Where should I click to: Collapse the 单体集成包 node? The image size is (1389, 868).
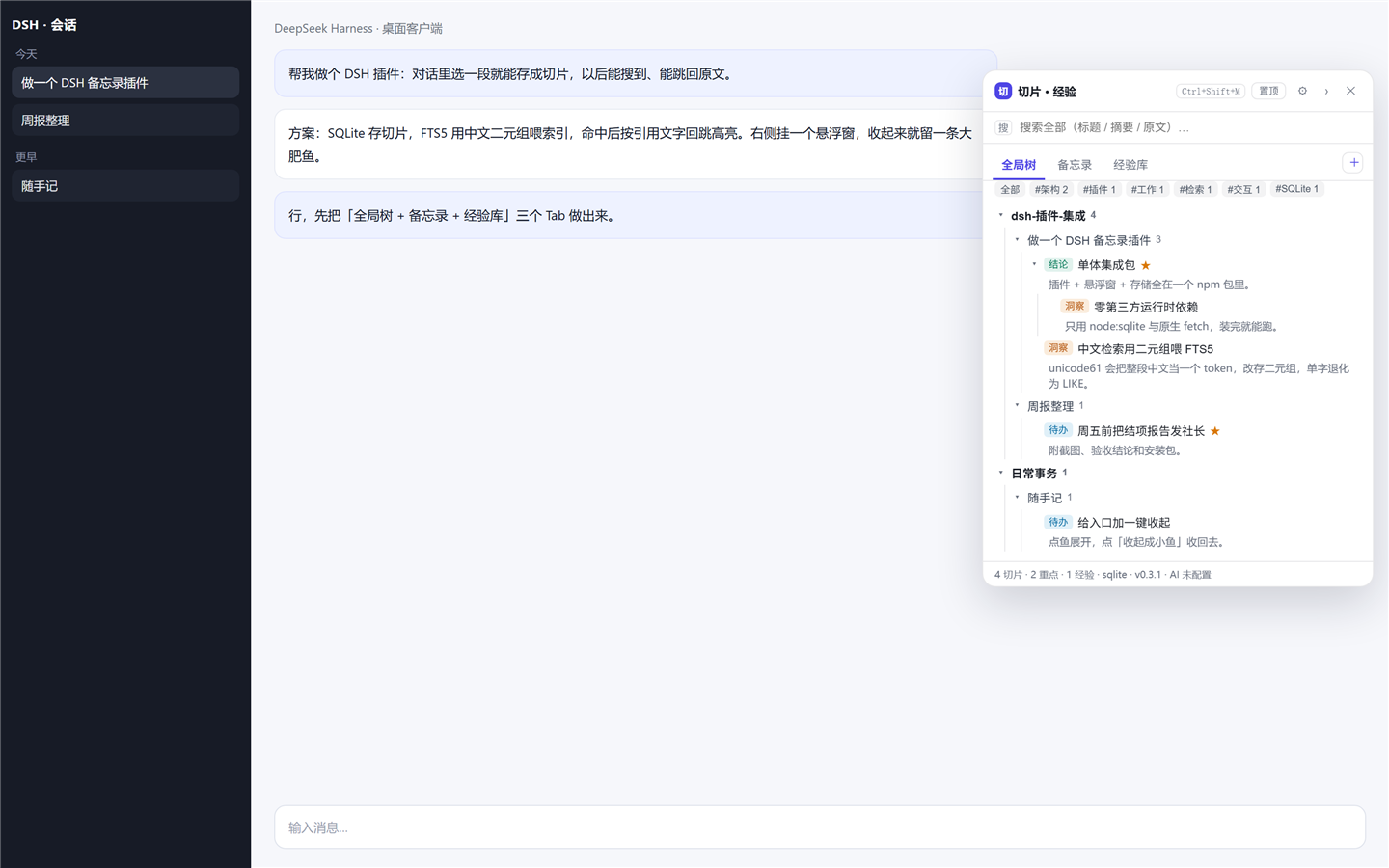[1034, 264]
